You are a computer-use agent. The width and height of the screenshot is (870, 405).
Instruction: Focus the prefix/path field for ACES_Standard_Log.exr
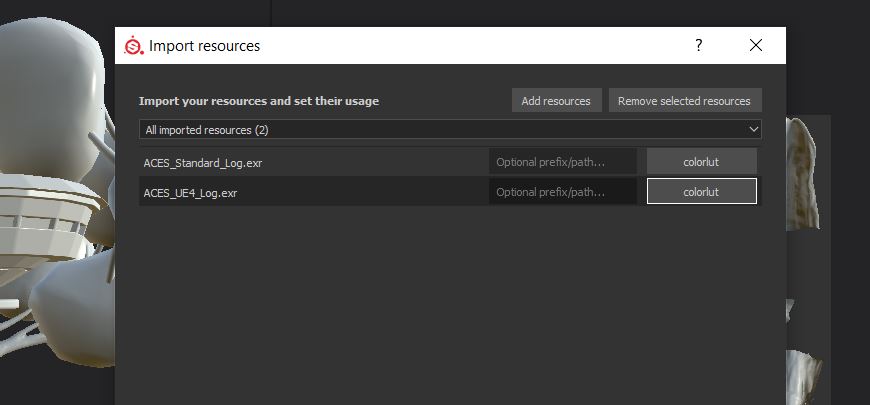tap(563, 163)
